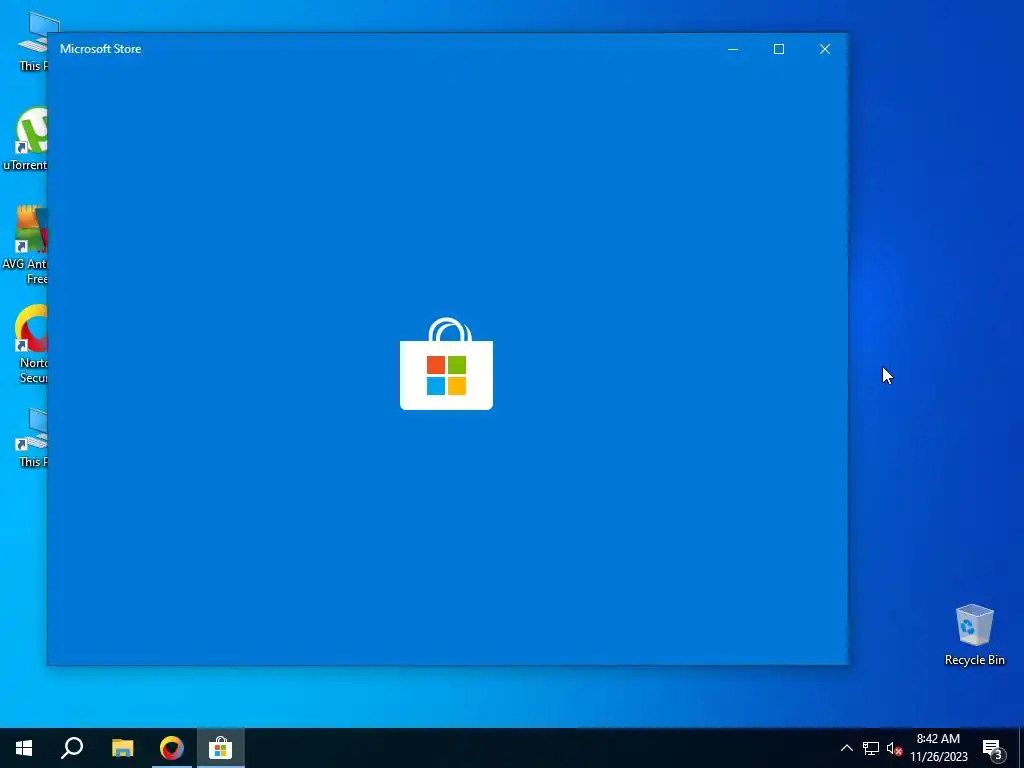Maximize the Microsoft Store window
This screenshot has height=768, width=1024.
[778, 49]
